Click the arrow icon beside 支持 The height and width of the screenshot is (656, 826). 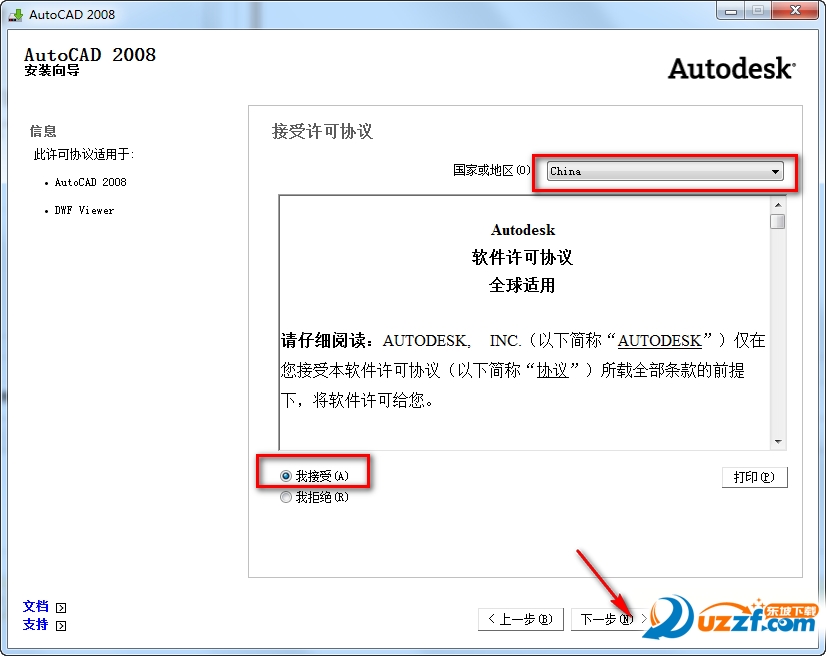61,626
